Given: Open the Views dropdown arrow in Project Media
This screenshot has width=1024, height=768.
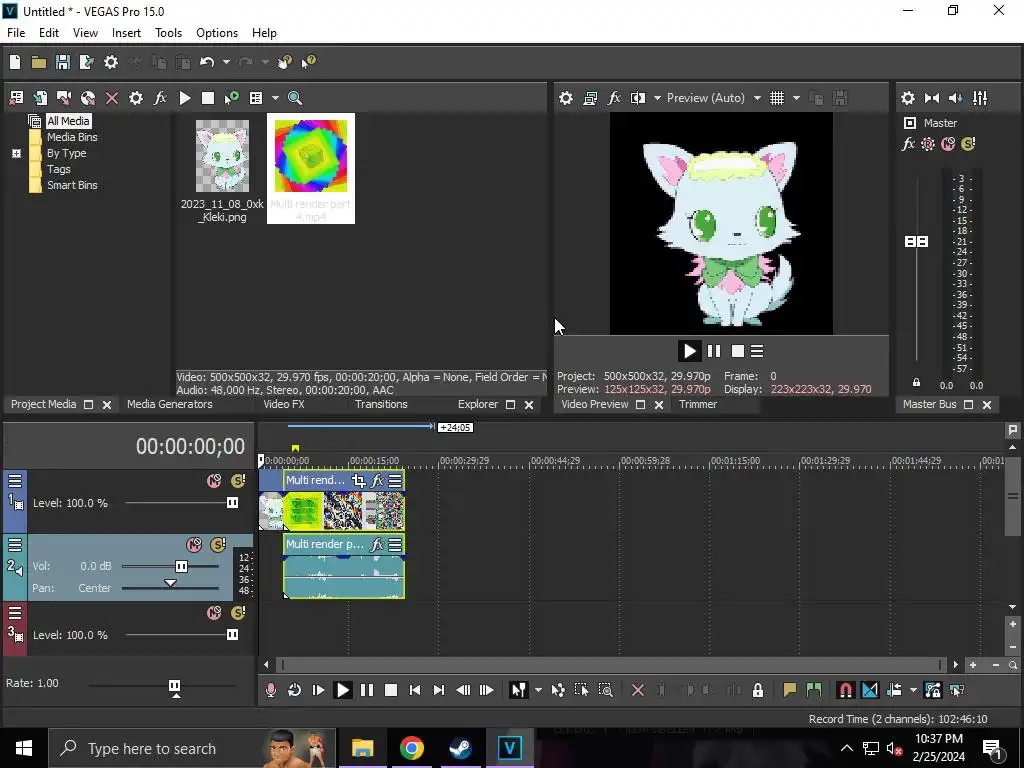Looking at the screenshot, I should 275,98.
